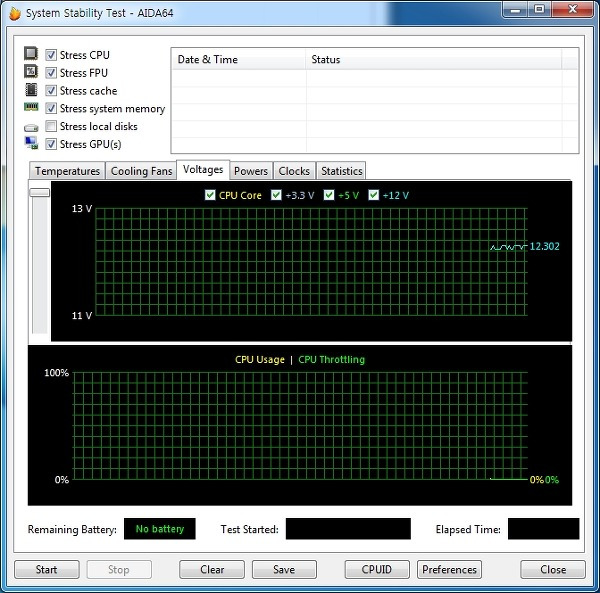Disable the Stress cache option

pyautogui.click(x=51, y=91)
